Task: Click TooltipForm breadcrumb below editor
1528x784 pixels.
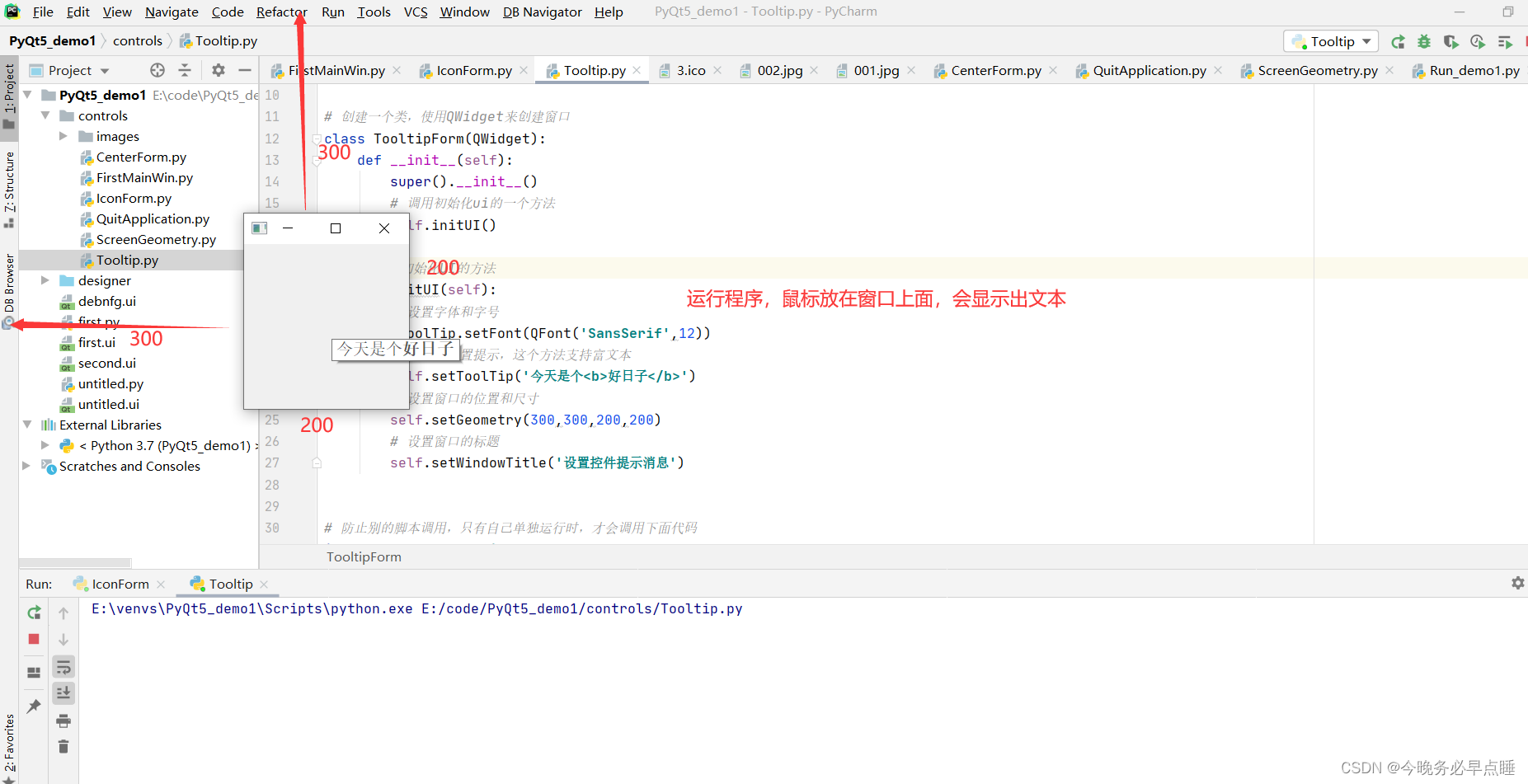Action: pos(364,556)
